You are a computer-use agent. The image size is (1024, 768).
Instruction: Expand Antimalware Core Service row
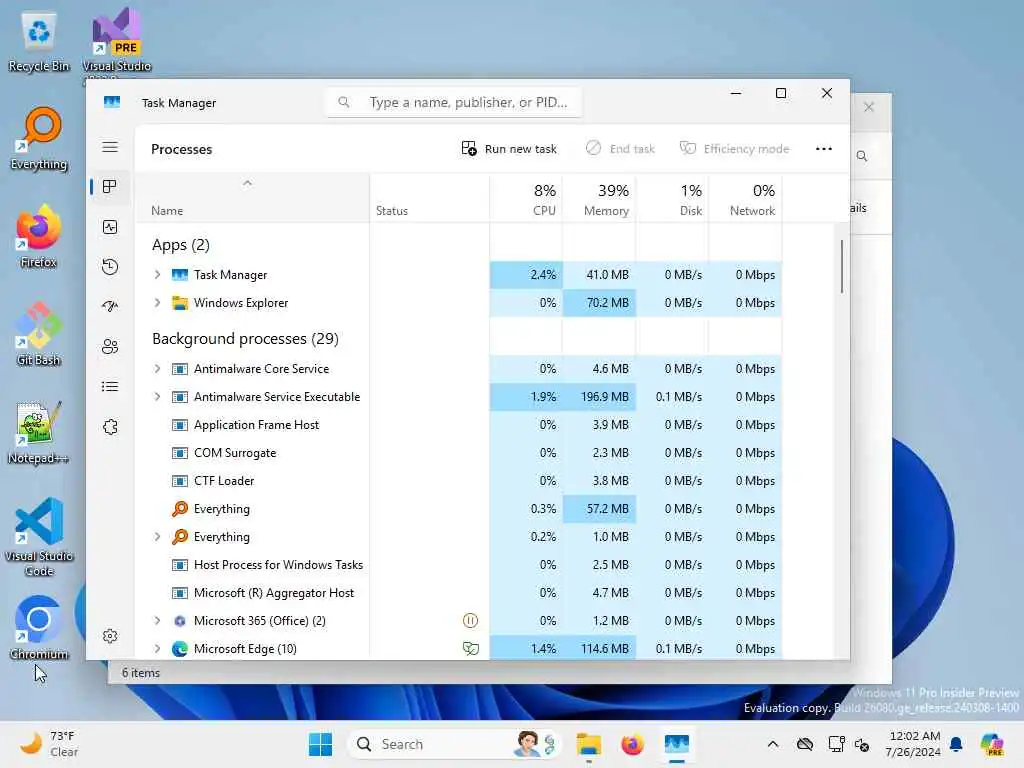(x=157, y=369)
